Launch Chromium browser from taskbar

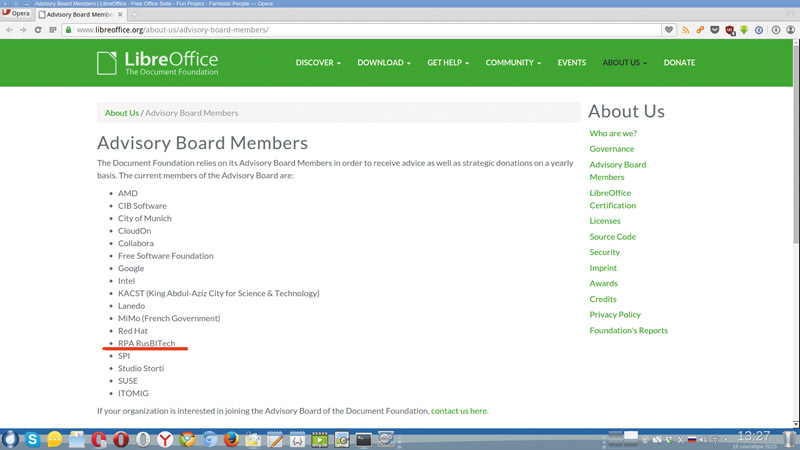(x=209, y=439)
